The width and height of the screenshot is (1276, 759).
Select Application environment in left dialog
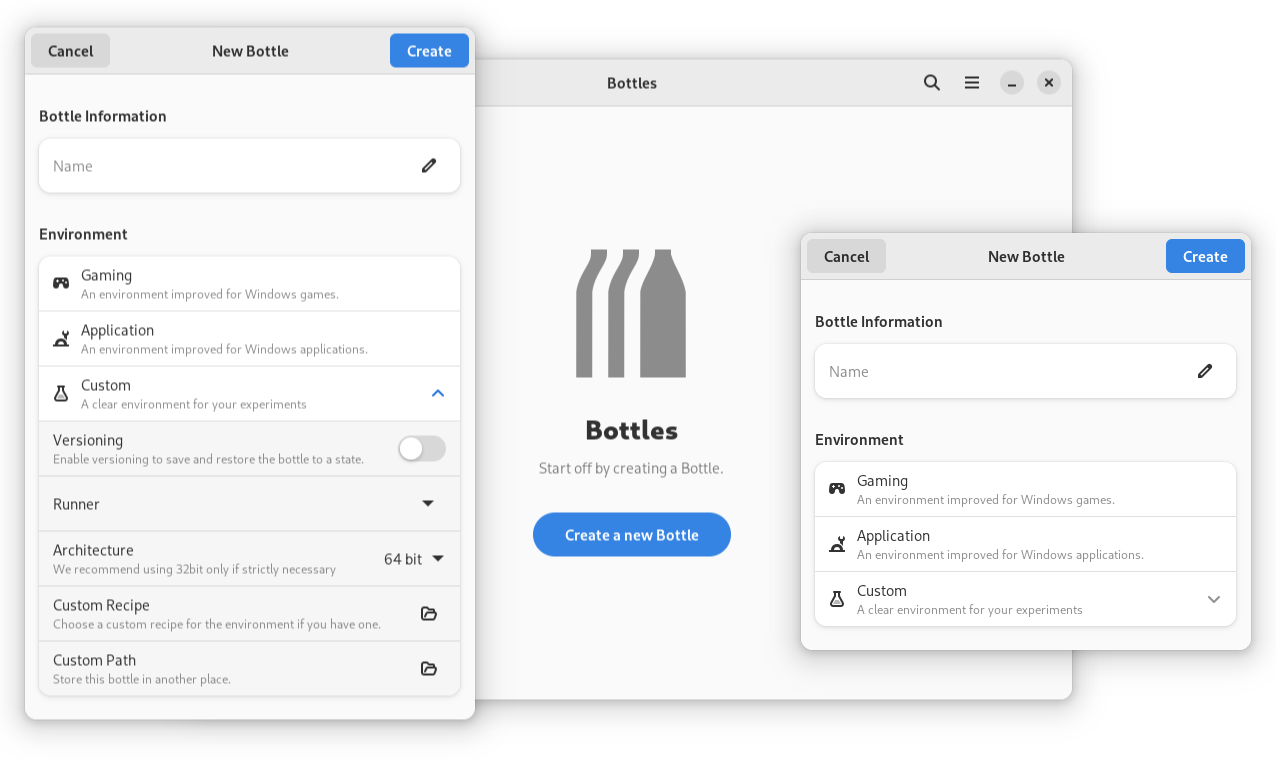(250, 338)
